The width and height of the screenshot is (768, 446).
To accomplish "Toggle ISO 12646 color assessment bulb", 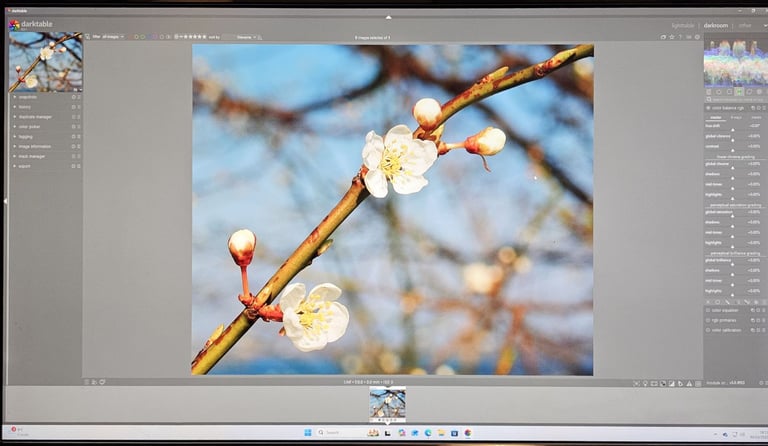I will 645,383.
